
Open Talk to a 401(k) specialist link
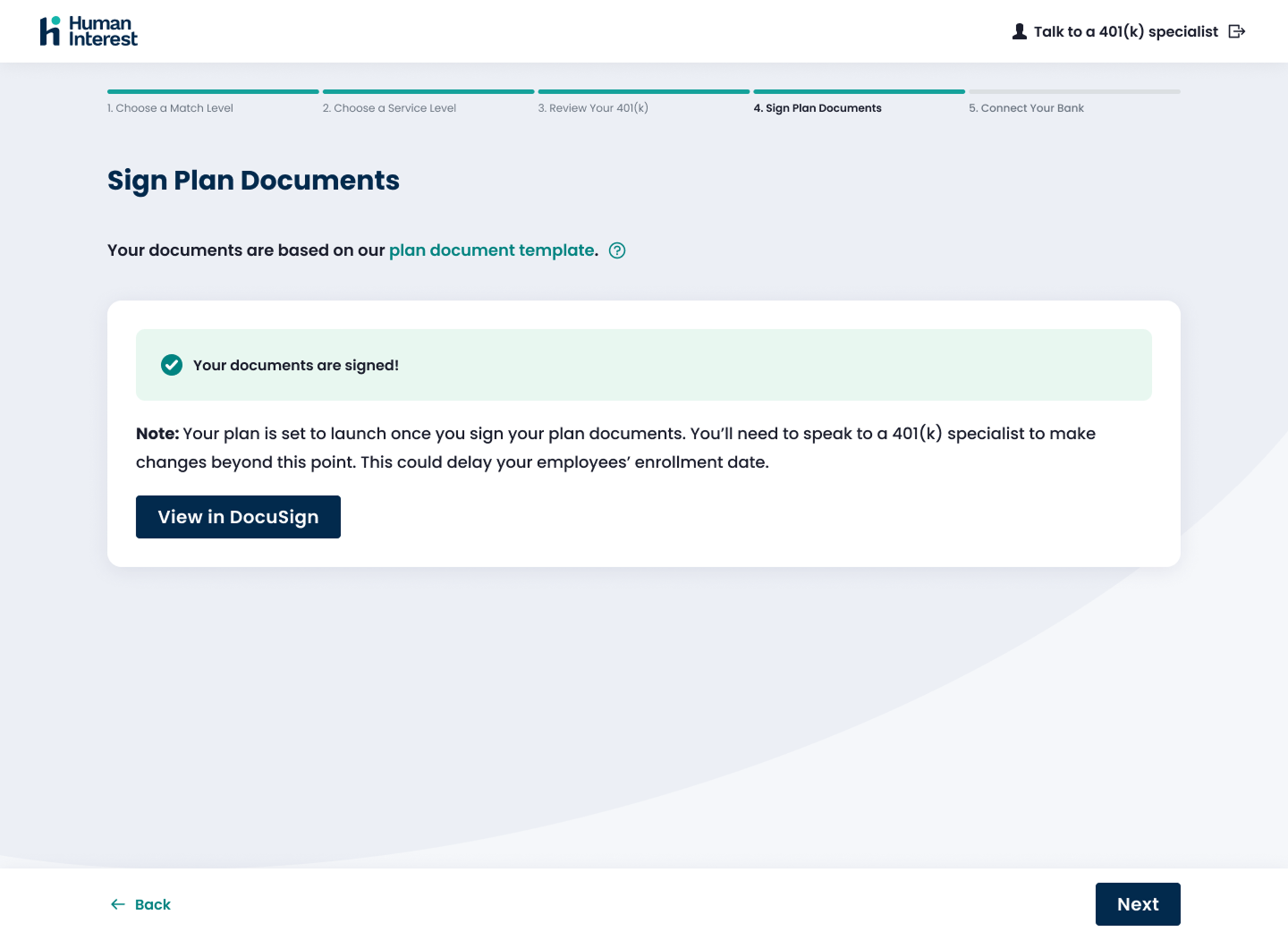[1125, 31]
